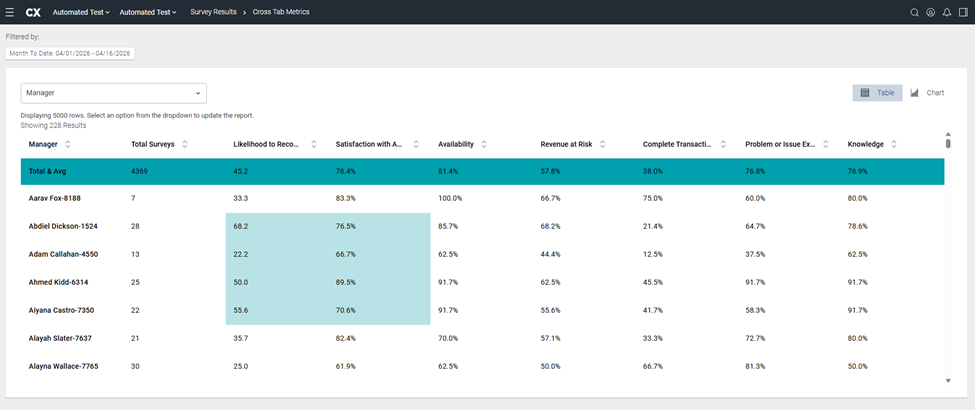Click Alayna Wallace's 50.0% knowledge cell
This screenshot has height=410, width=975.
click(x=857, y=366)
